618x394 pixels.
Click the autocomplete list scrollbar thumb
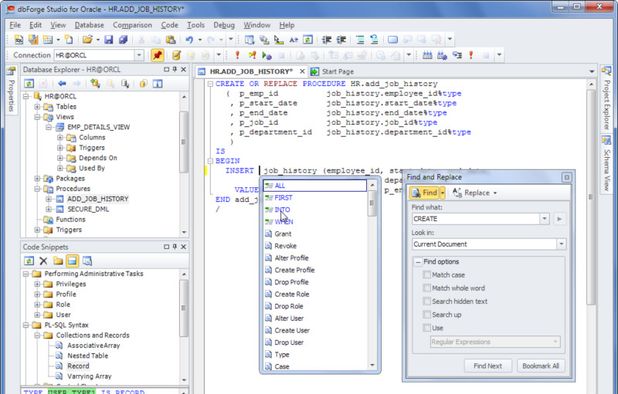(x=372, y=204)
